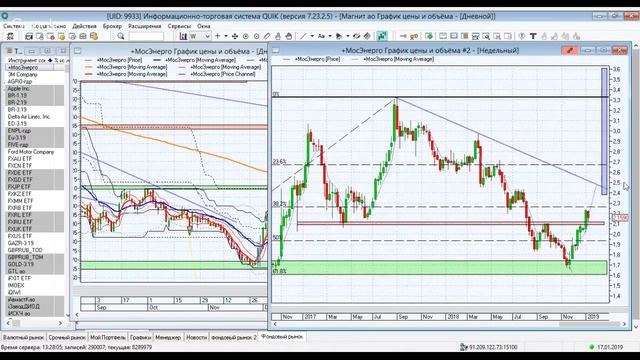Toggle the highlighted green chart mode button
Image resolution: width=640 pixels, height=360 pixels.
pyautogui.click(x=382, y=36)
